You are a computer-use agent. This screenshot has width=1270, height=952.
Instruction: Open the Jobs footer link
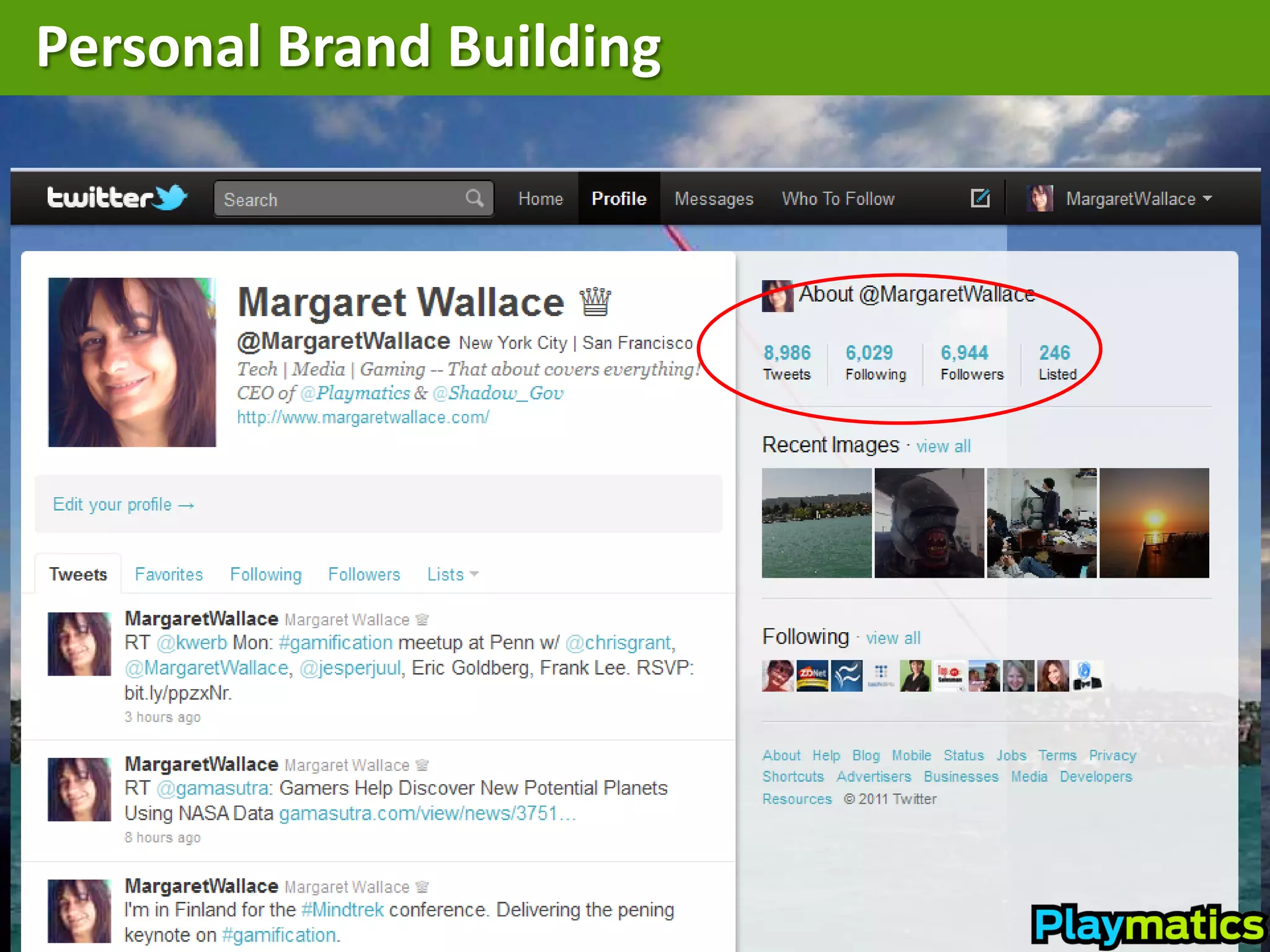1011,756
